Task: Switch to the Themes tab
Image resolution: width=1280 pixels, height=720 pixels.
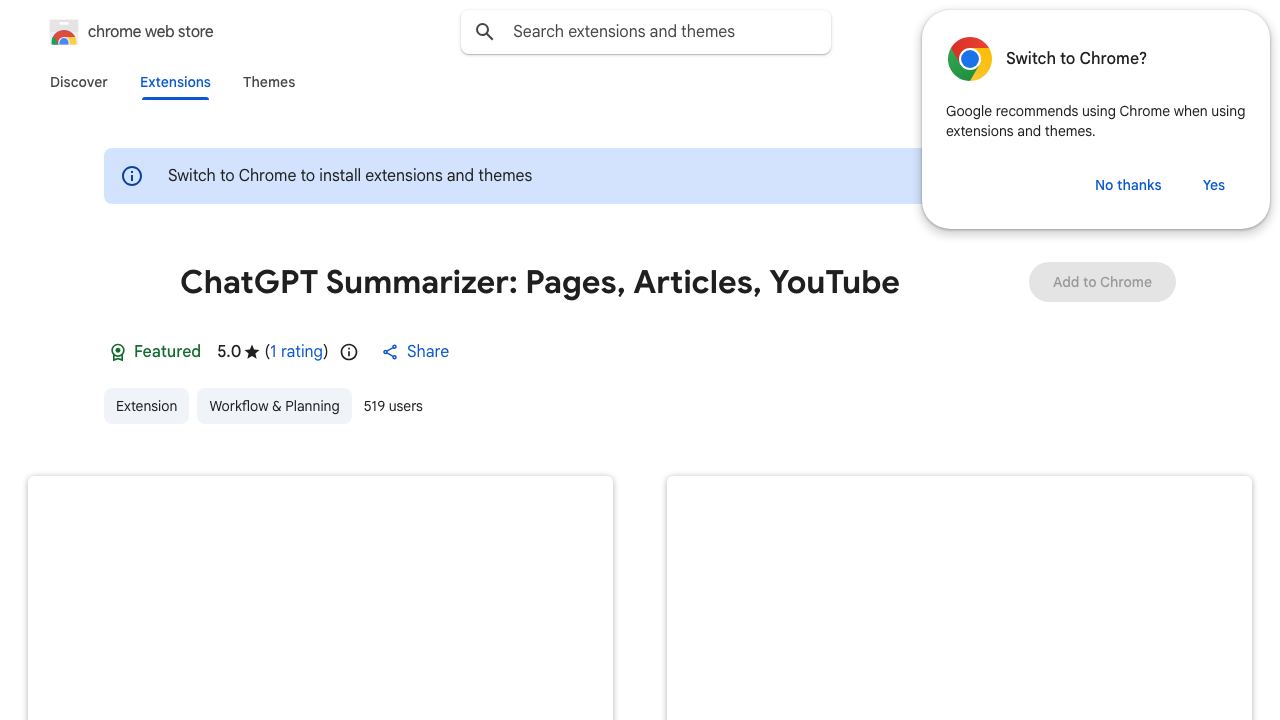Action: coord(269,82)
